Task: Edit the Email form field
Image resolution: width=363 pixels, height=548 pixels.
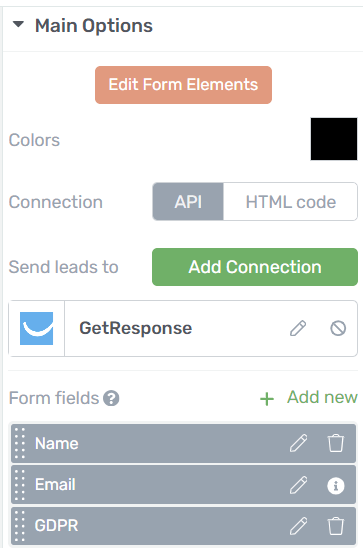Action: point(298,485)
